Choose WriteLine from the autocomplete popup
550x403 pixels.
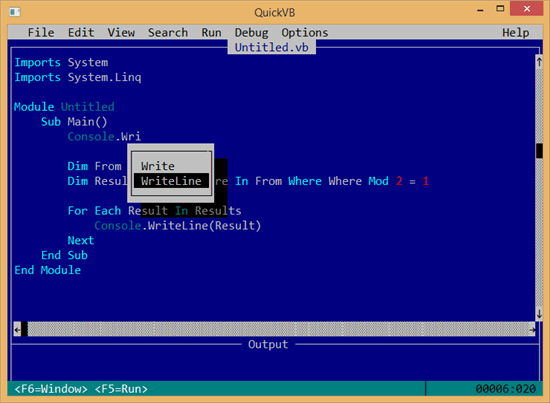pos(172,181)
